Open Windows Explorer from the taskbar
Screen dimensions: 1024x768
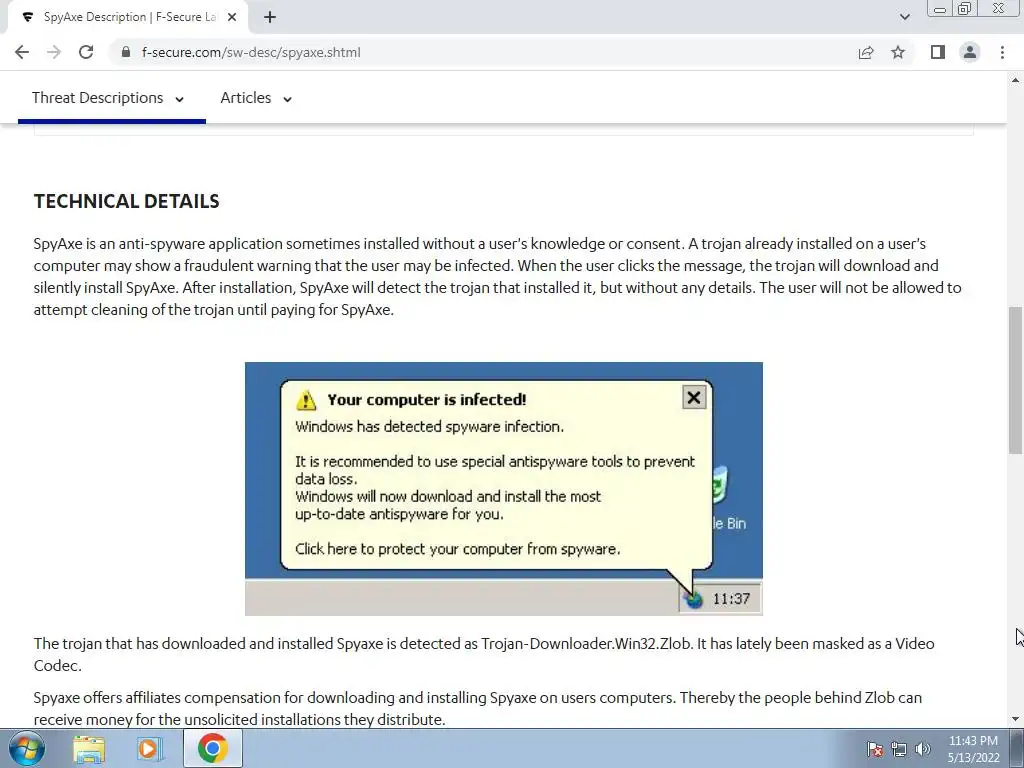[x=89, y=748]
